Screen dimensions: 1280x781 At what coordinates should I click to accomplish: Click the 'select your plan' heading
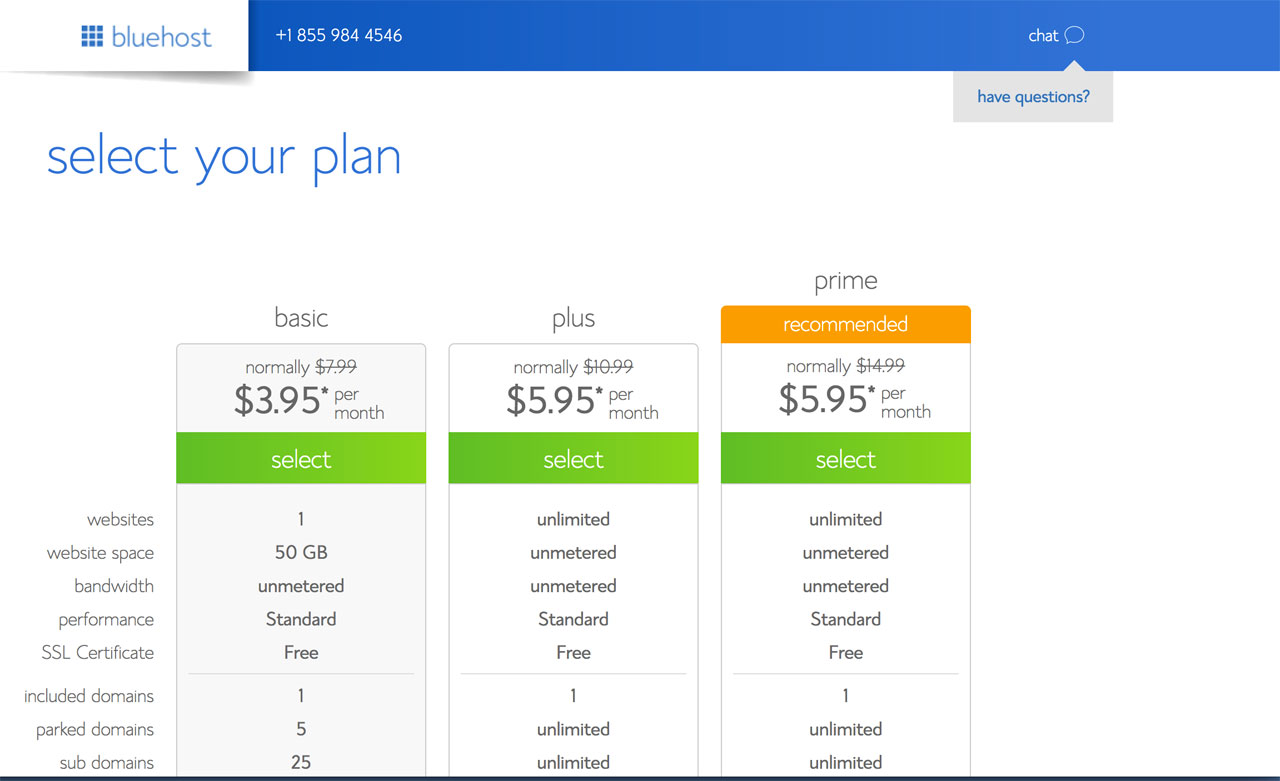pyautogui.click(x=224, y=158)
